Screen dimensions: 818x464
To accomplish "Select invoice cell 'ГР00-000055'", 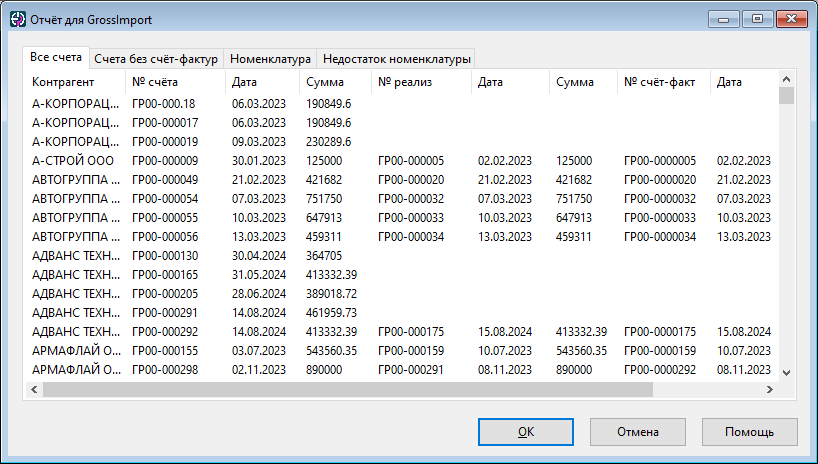I will (x=165, y=218).
